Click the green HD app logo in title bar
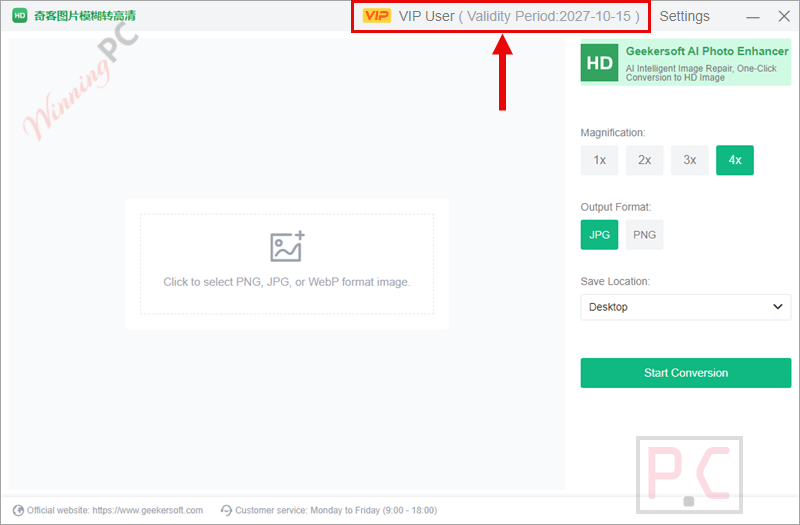Screen dimensions: 800x525 19,16
